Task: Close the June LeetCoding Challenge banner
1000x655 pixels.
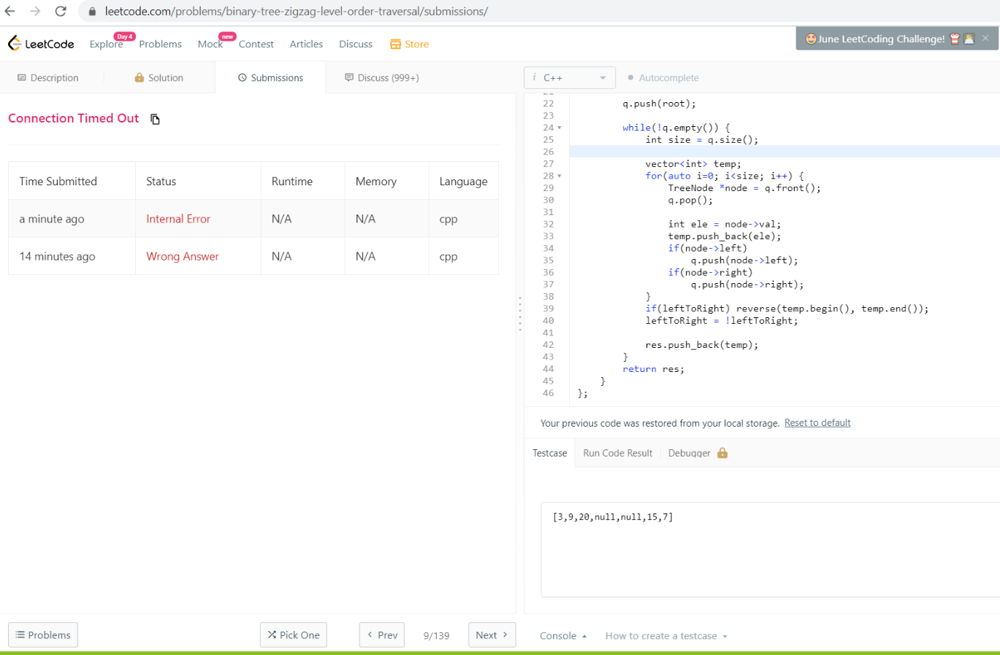Action: 985,38
